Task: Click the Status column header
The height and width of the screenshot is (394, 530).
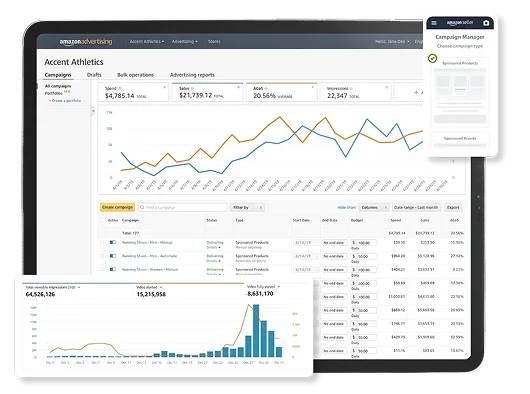Action: 212,220
